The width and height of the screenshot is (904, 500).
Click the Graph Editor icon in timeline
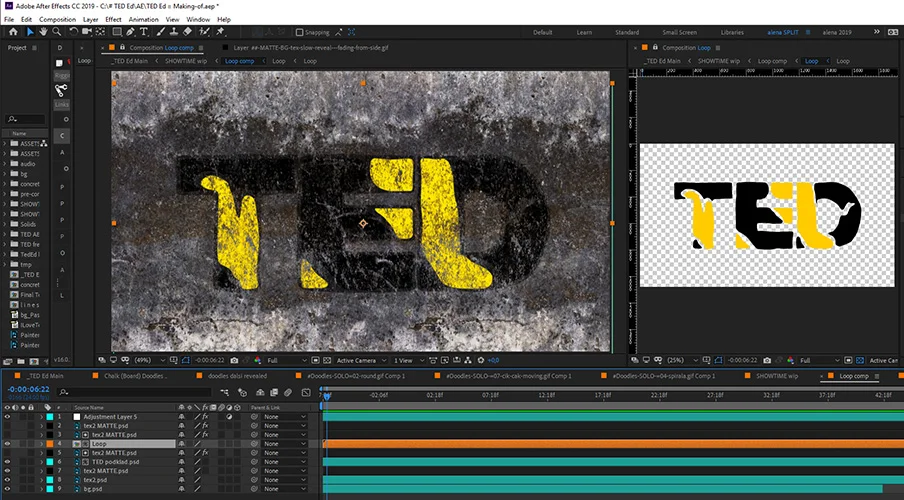pos(306,393)
